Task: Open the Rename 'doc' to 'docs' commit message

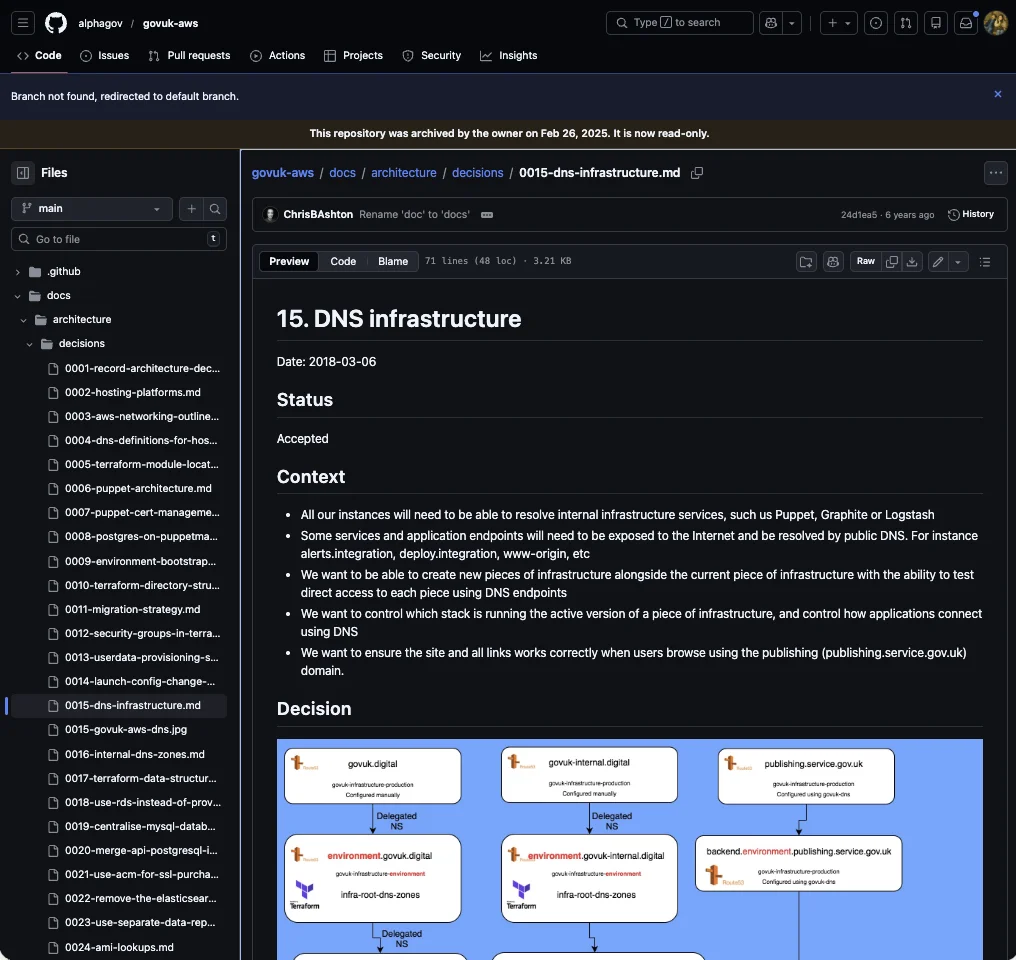Action: pos(414,214)
